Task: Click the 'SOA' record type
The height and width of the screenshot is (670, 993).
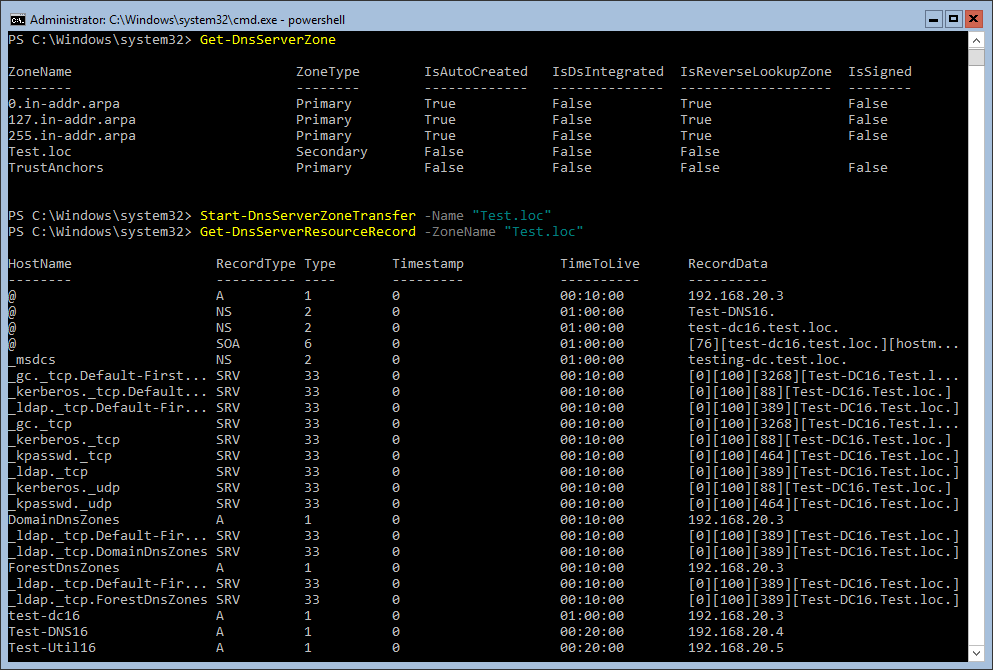Action: coord(228,344)
